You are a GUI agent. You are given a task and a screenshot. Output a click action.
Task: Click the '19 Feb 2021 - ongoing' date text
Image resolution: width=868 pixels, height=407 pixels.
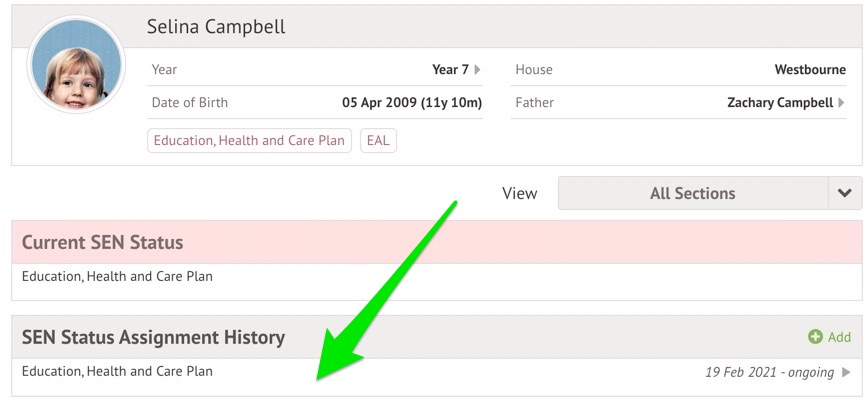(769, 372)
